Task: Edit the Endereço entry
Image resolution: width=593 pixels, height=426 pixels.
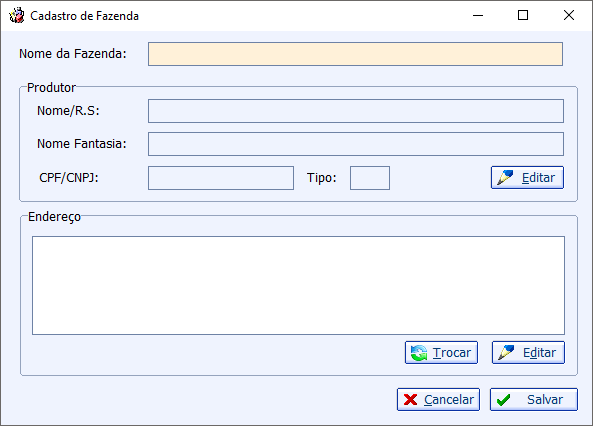Action: click(528, 353)
